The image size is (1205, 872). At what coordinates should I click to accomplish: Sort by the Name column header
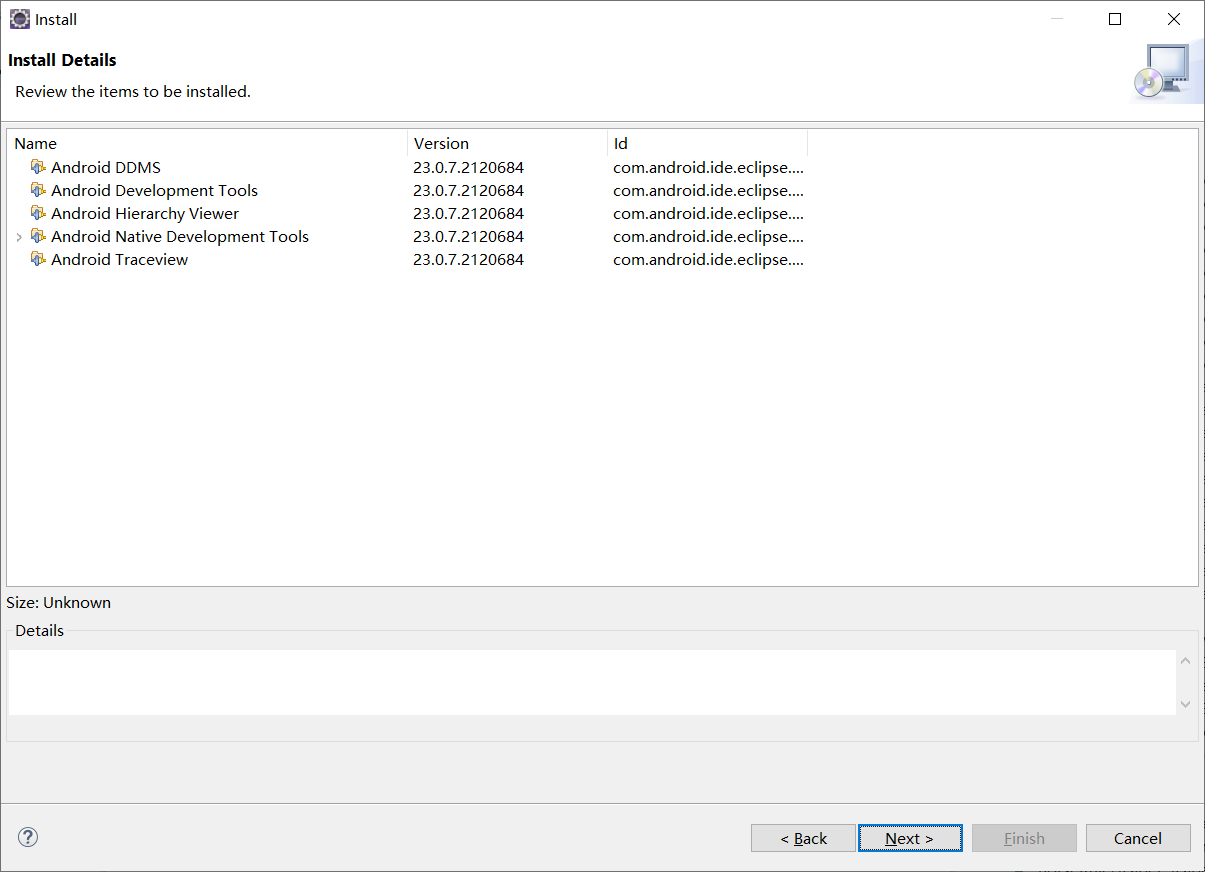207,143
